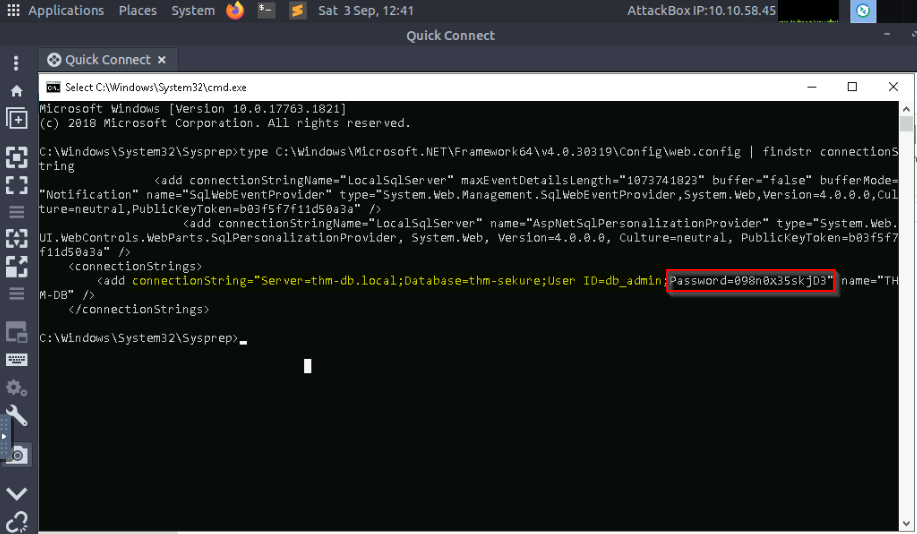Click the Microsoft Windows version line
This screenshot has height=534, width=917.
[x=193, y=109]
